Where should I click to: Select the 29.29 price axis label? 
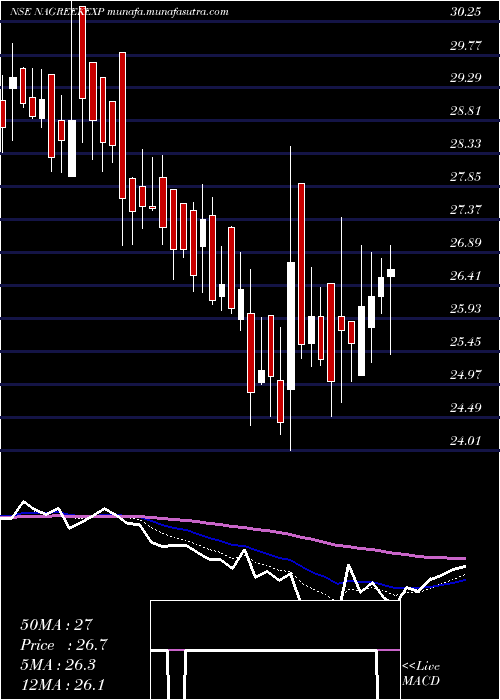click(465, 78)
